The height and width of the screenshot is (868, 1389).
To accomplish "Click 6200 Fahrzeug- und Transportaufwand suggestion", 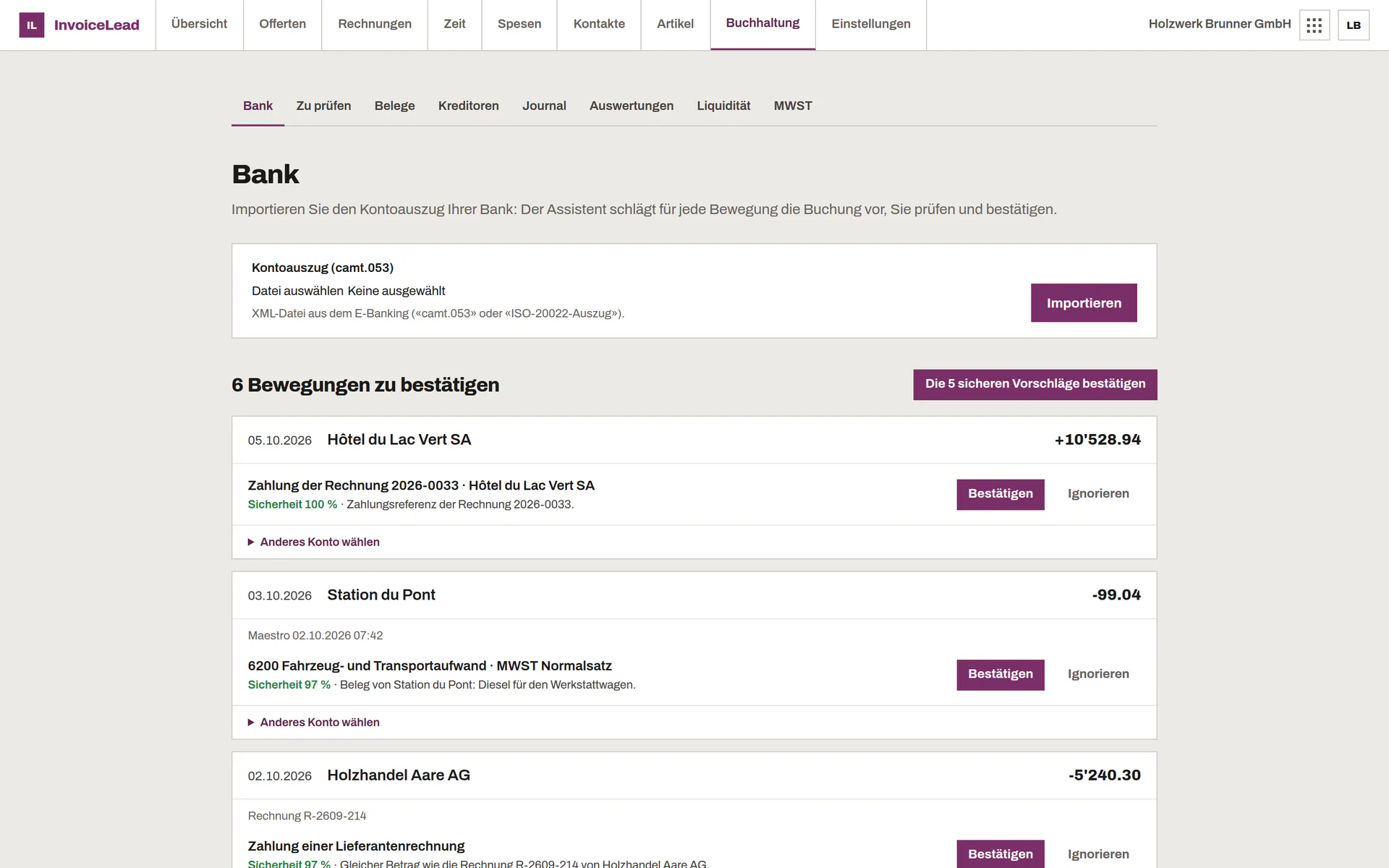I will click(430, 665).
